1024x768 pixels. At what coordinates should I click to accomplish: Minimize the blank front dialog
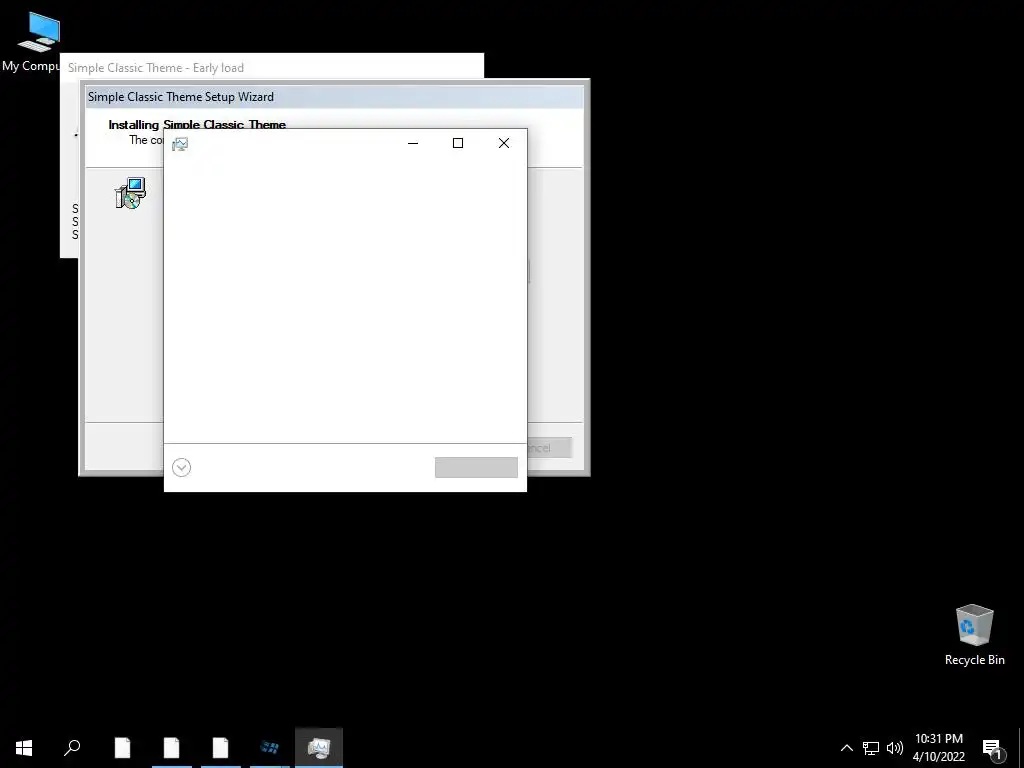413,143
